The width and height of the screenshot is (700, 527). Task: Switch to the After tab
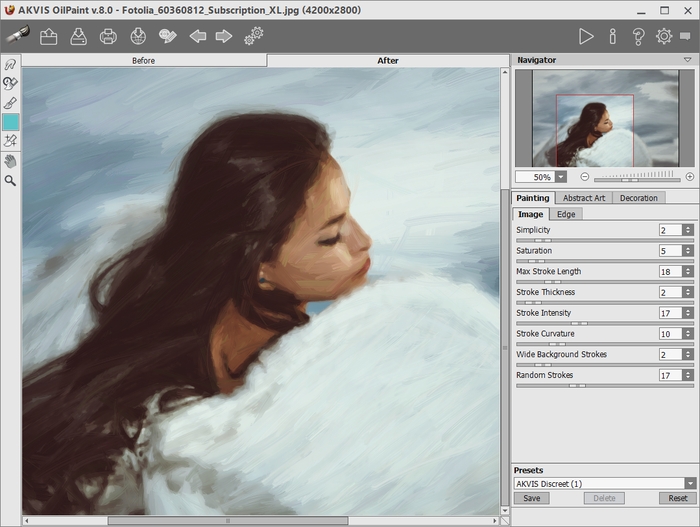click(388, 61)
